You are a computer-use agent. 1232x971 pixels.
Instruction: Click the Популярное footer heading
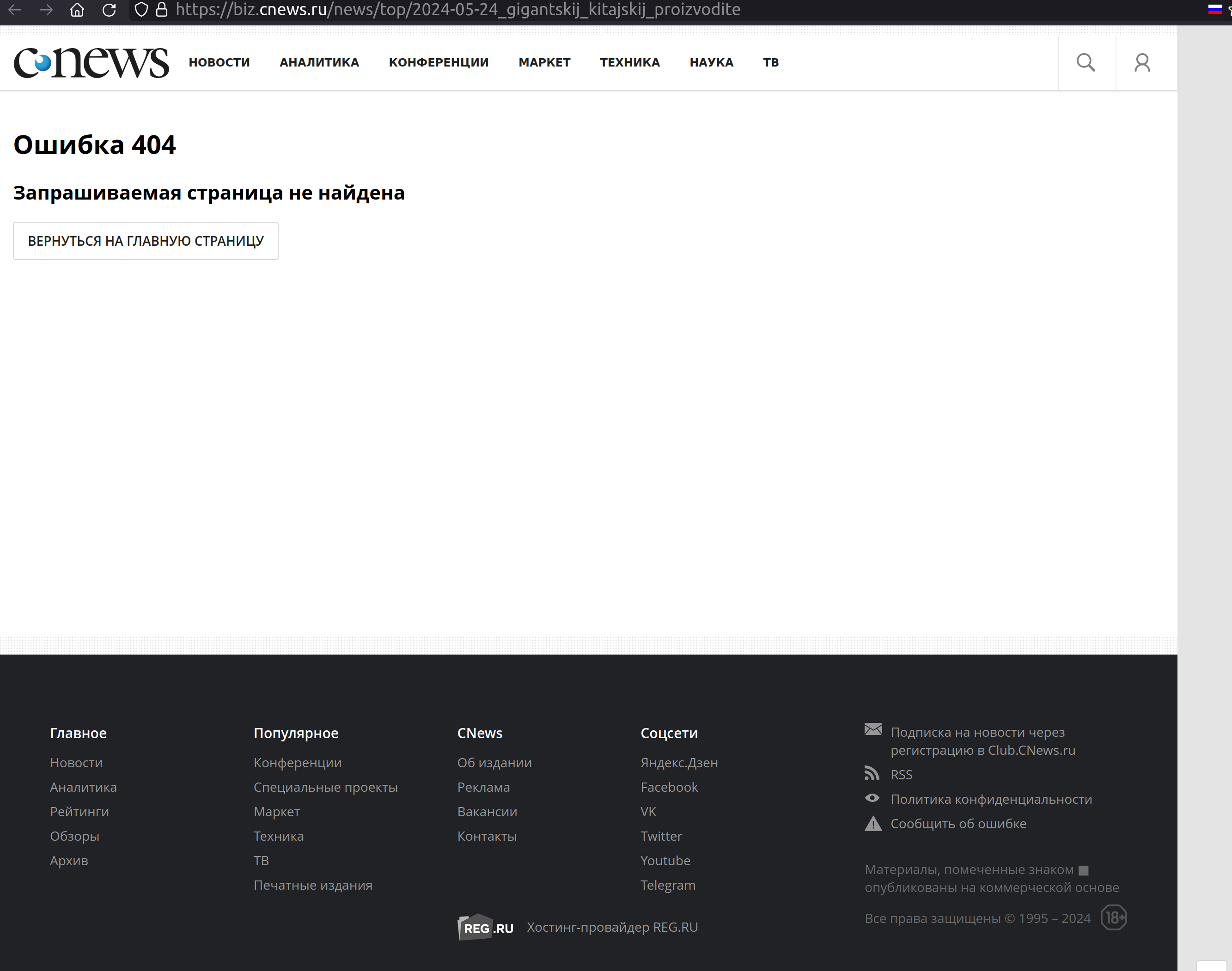pos(296,733)
